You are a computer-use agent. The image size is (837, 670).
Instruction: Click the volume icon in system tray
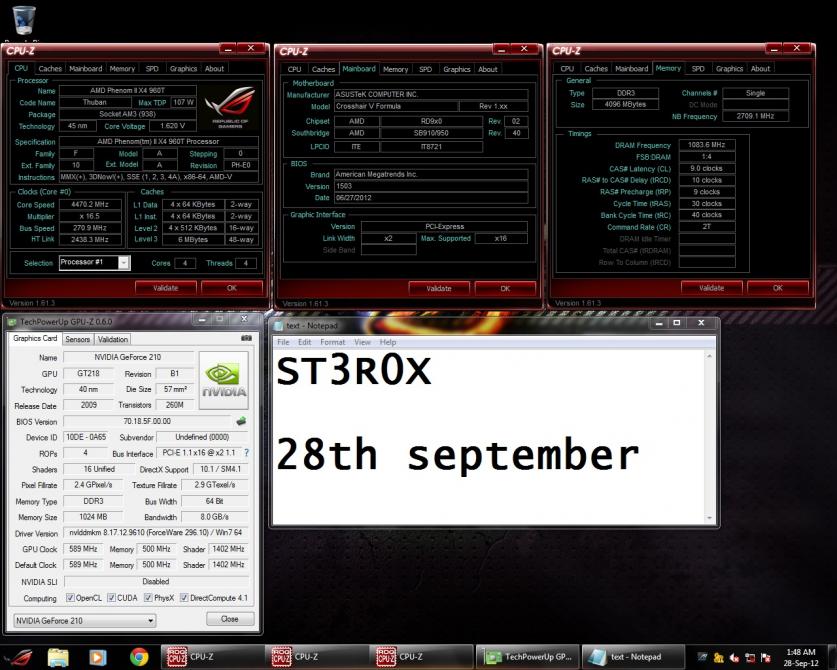tap(735, 658)
